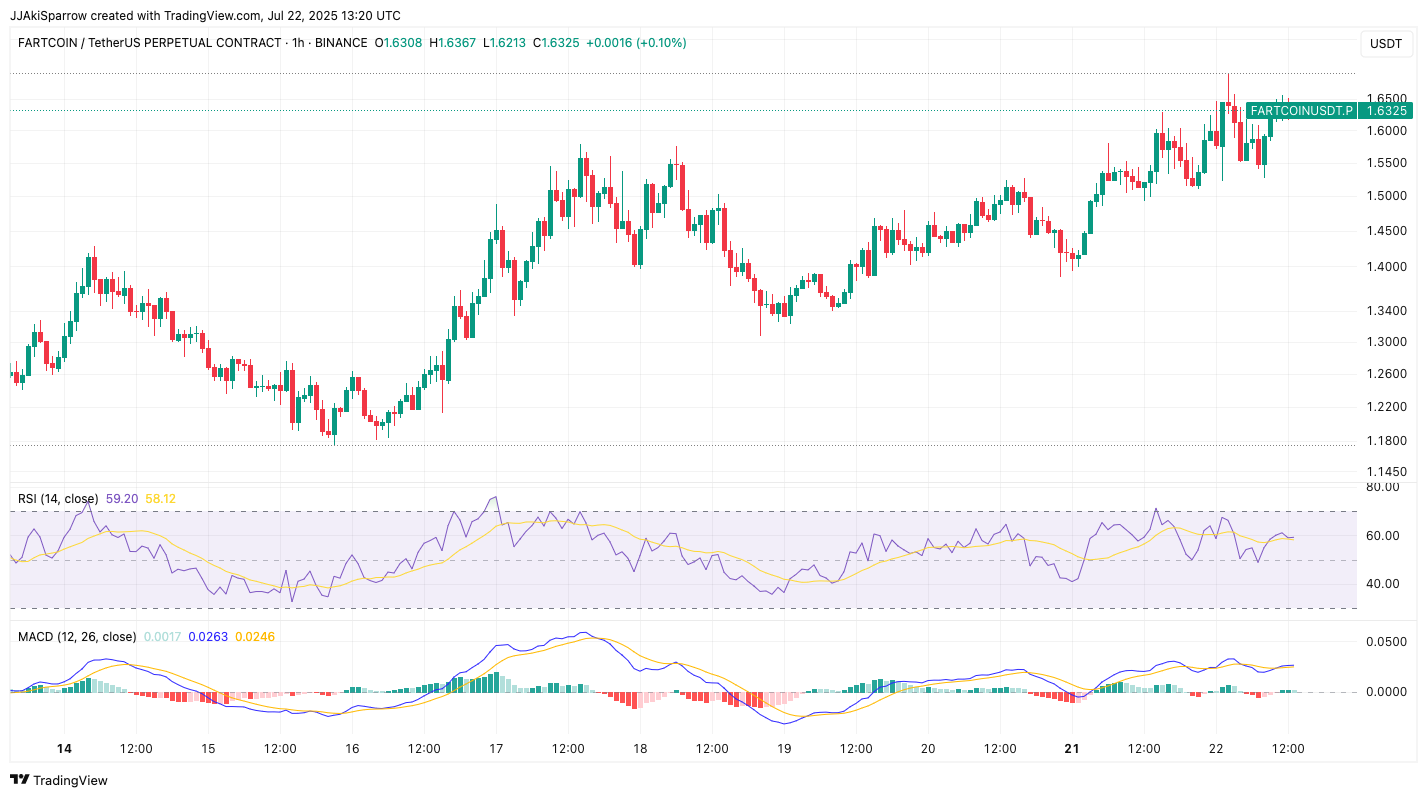Click the purple RSI value 59.20
Image resolution: width=1427 pixels, height=797 pixels.
tap(121, 498)
